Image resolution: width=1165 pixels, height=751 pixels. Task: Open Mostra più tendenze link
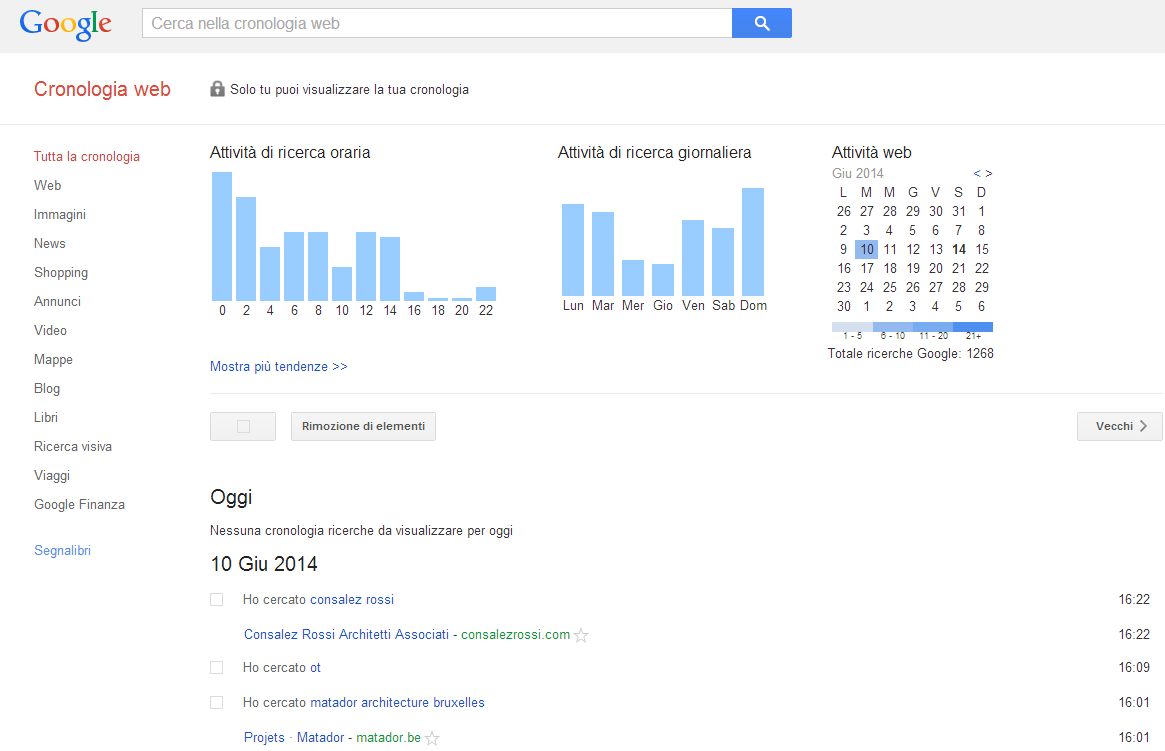279,366
